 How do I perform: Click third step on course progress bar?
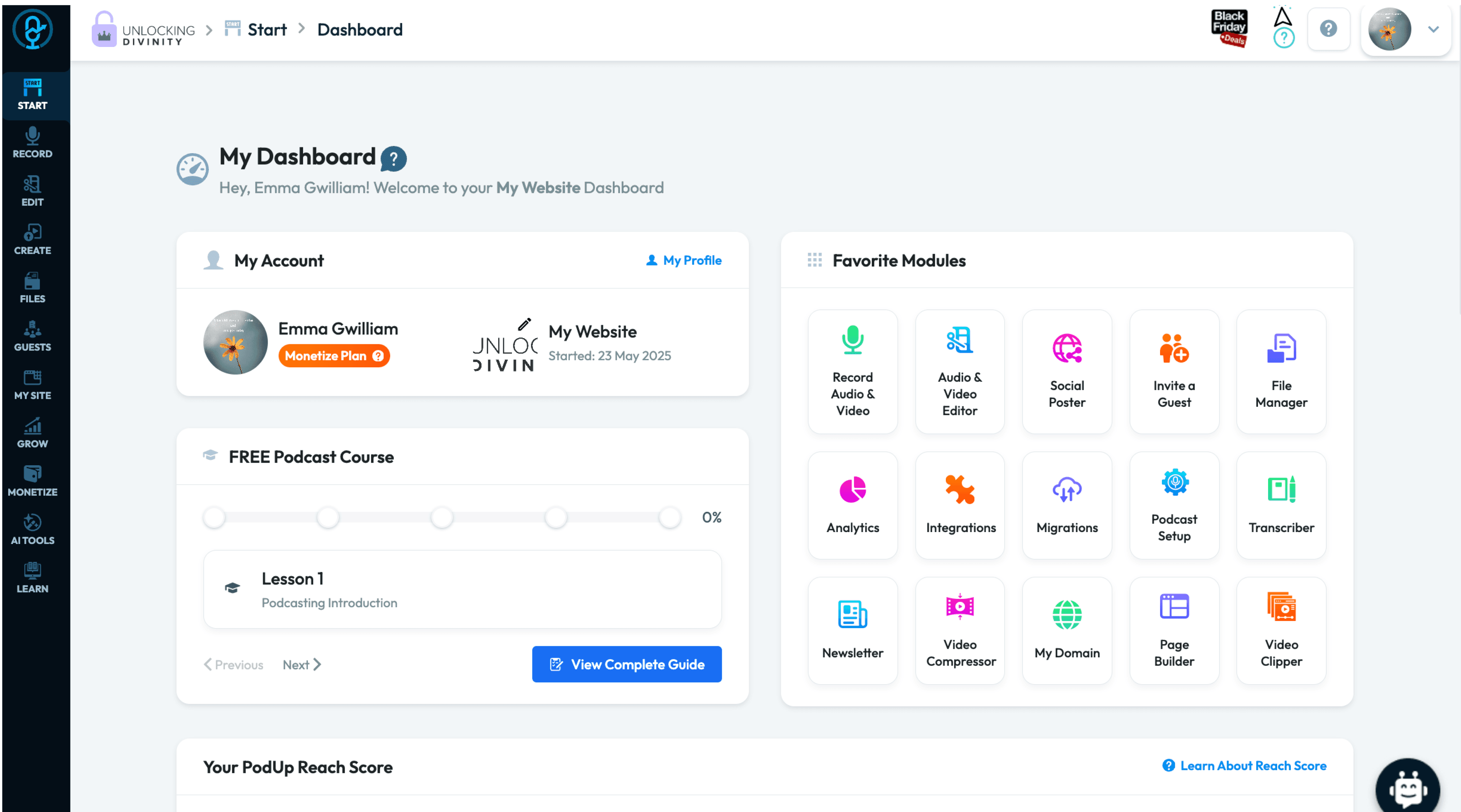(x=441, y=517)
